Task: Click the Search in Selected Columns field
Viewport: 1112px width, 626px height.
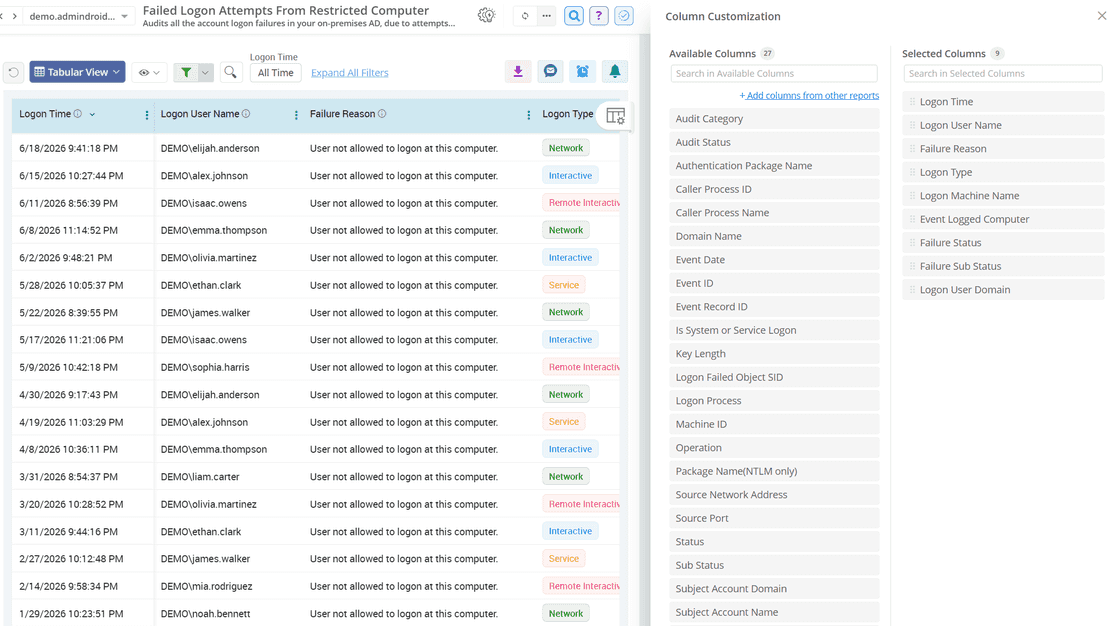Action: pyautogui.click(x=1003, y=73)
